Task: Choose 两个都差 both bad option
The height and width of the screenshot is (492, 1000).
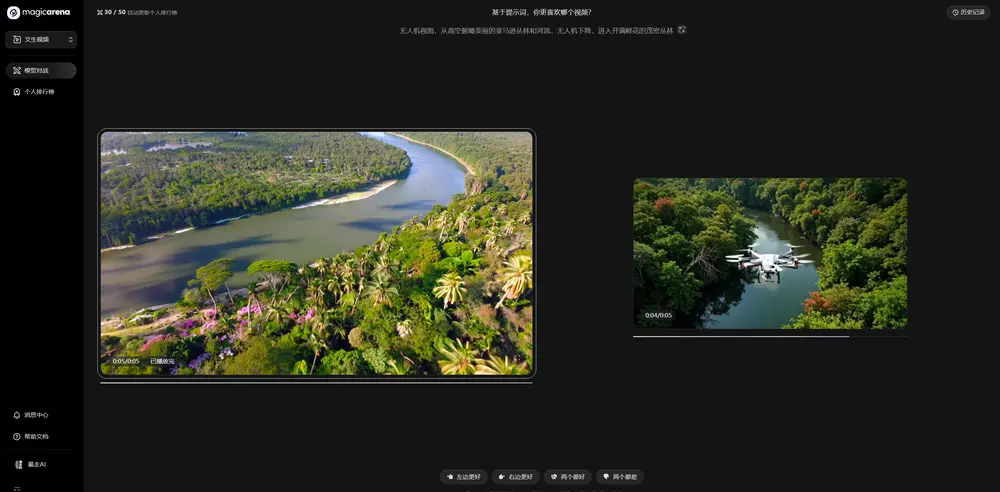Action: (x=619, y=477)
